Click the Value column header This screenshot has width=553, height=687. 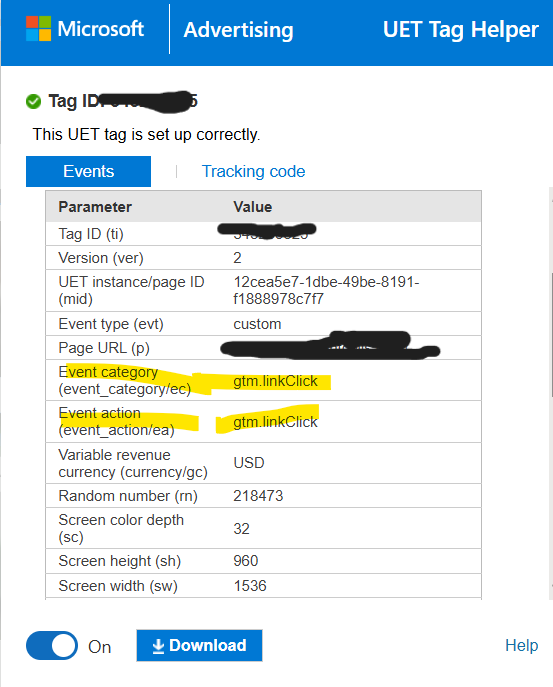pyautogui.click(x=252, y=207)
